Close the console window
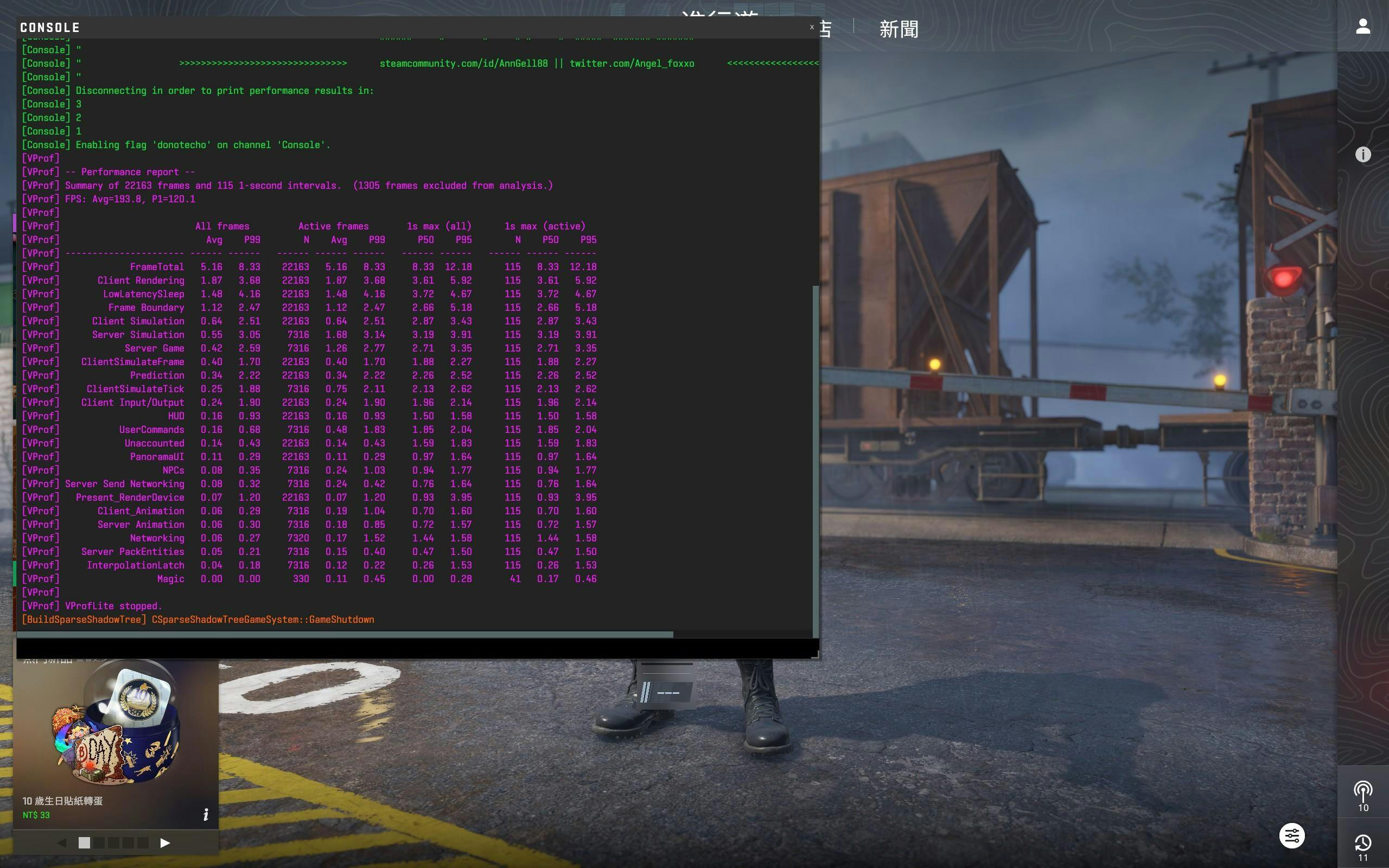The width and height of the screenshot is (1389, 868). (x=812, y=27)
